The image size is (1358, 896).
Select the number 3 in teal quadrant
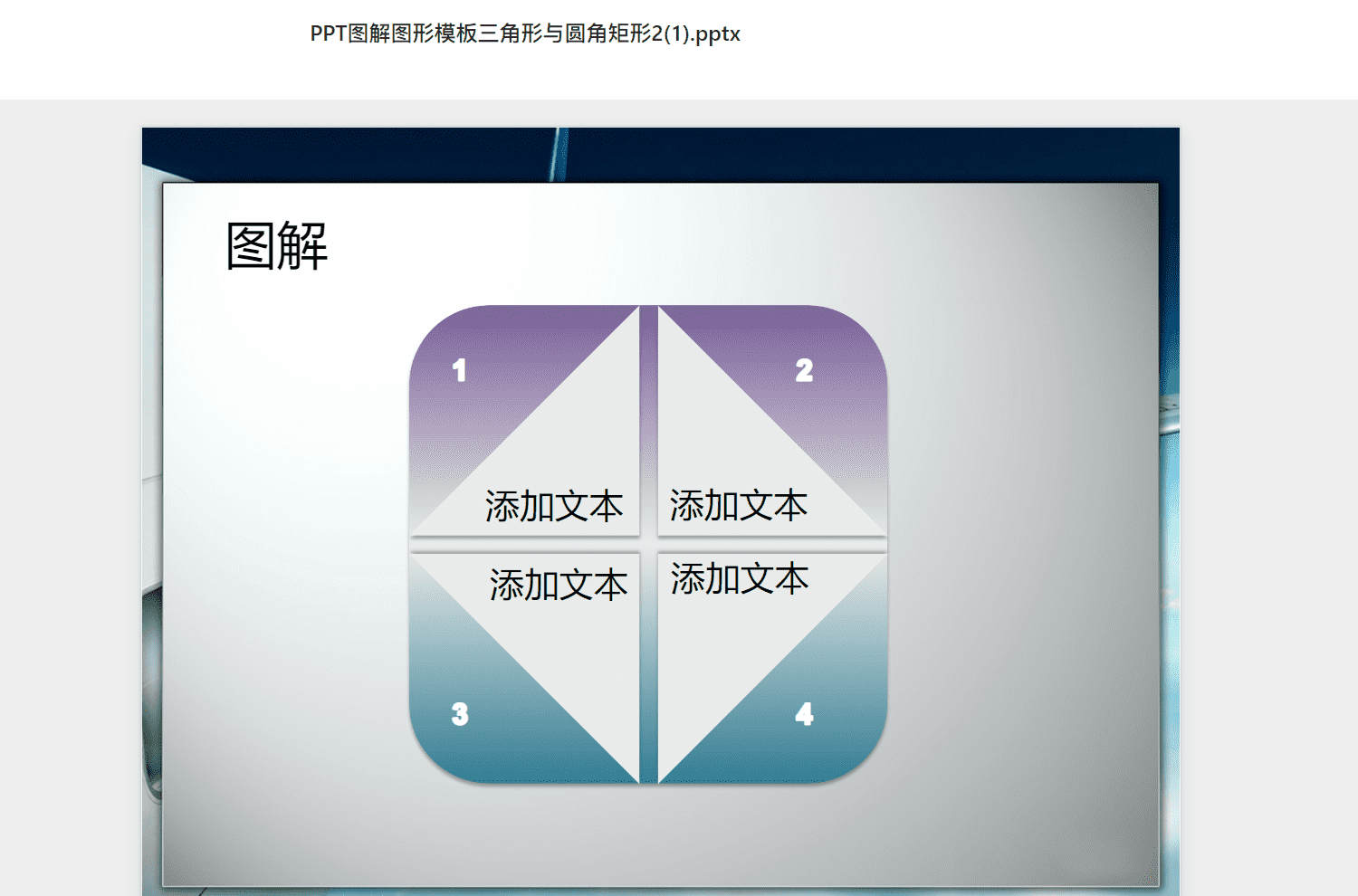[x=460, y=714]
